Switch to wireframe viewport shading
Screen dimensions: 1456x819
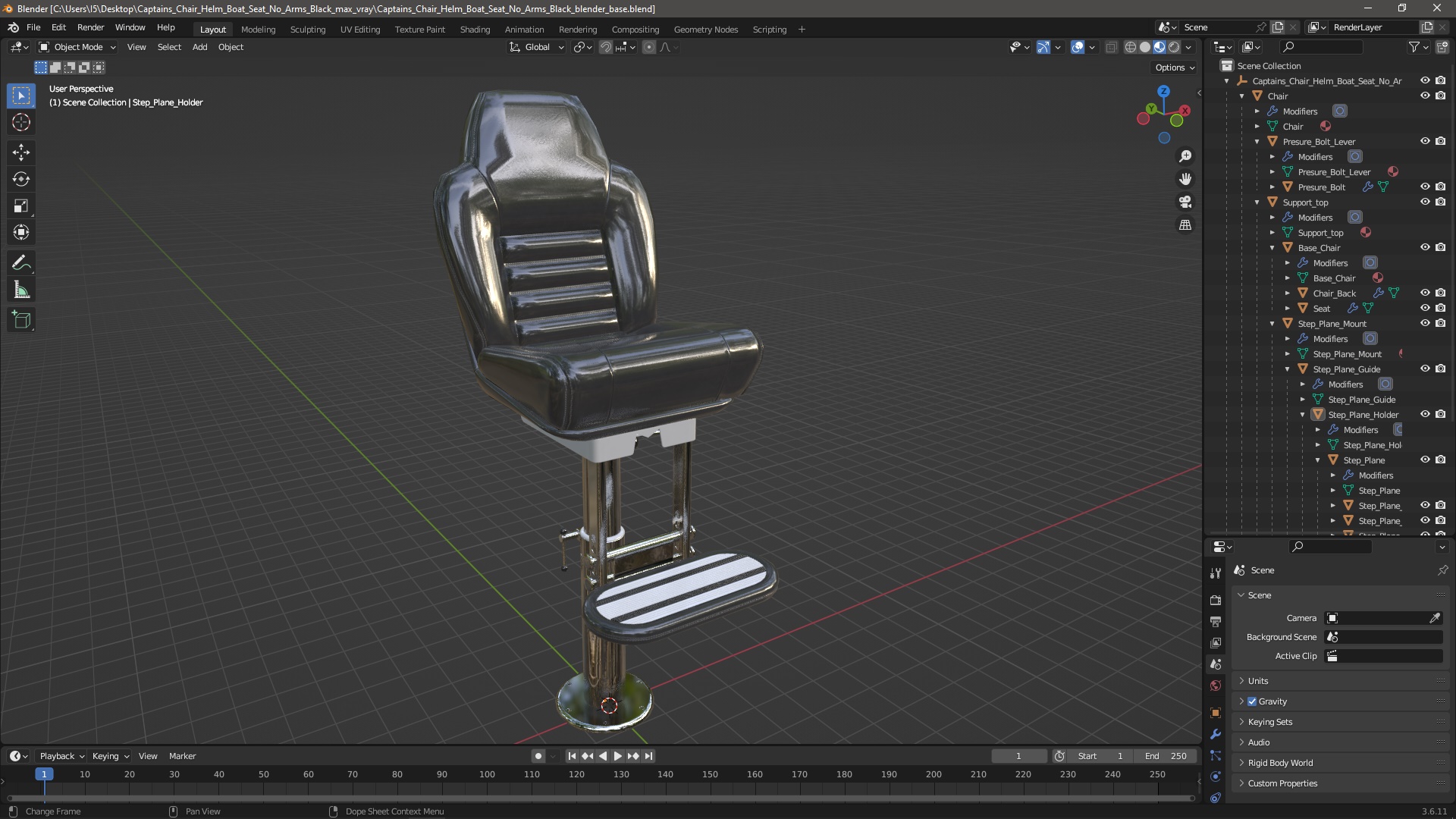[x=1131, y=47]
